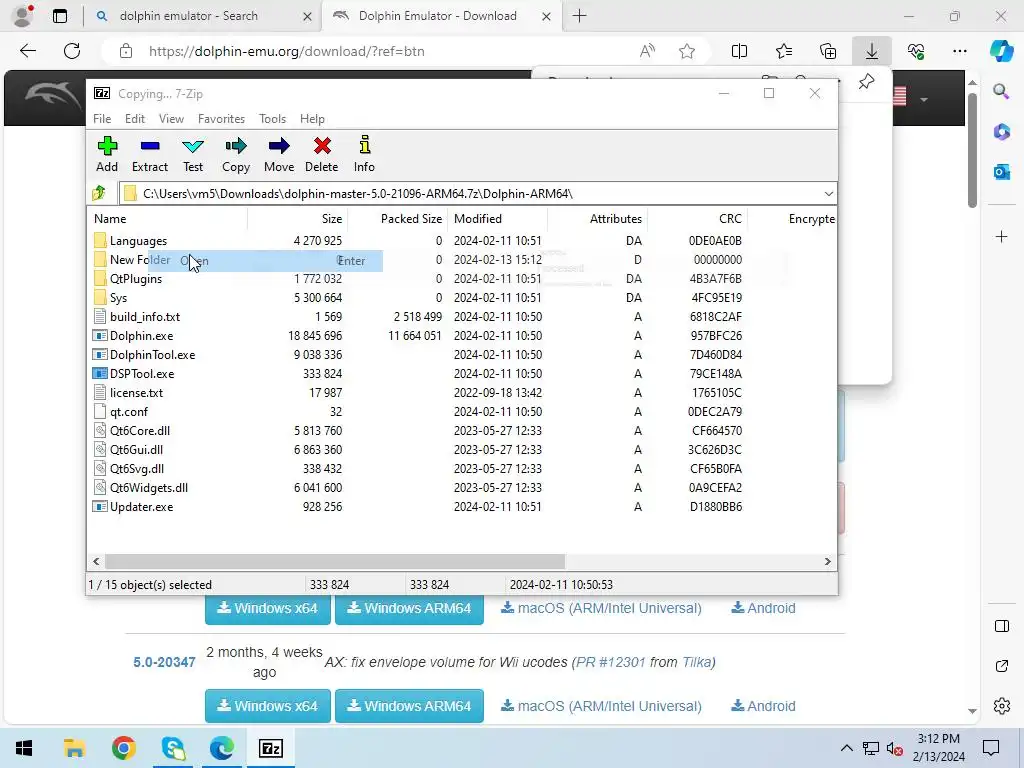Open a new Edge tab

[579, 16]
